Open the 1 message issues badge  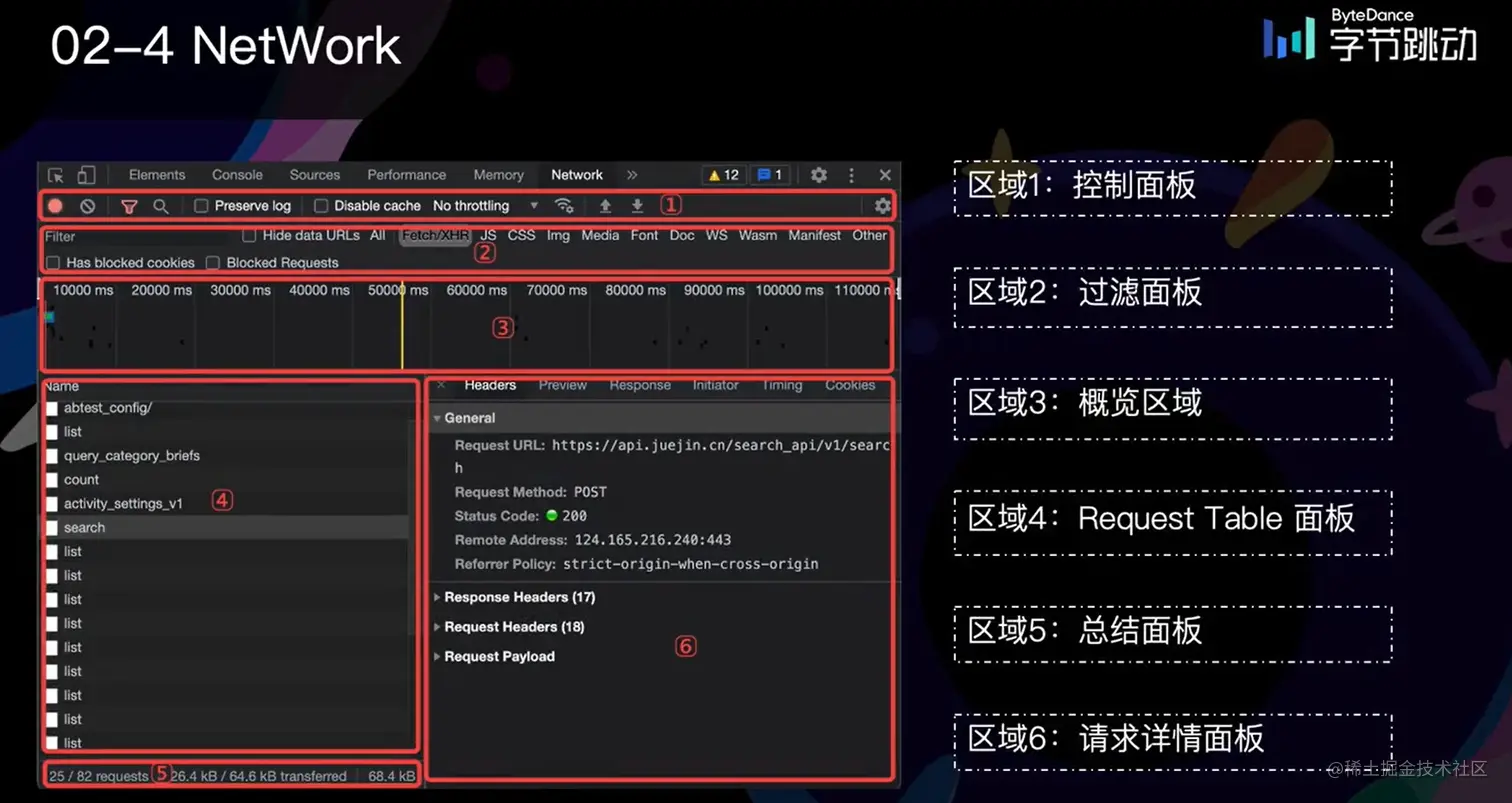[768, 175]
